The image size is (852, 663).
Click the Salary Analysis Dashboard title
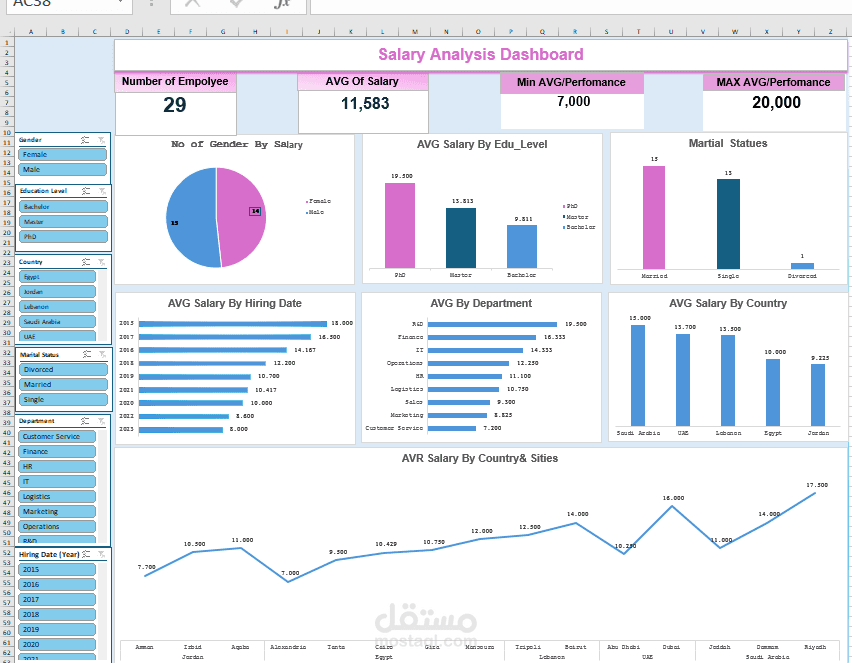coord(481,54)
